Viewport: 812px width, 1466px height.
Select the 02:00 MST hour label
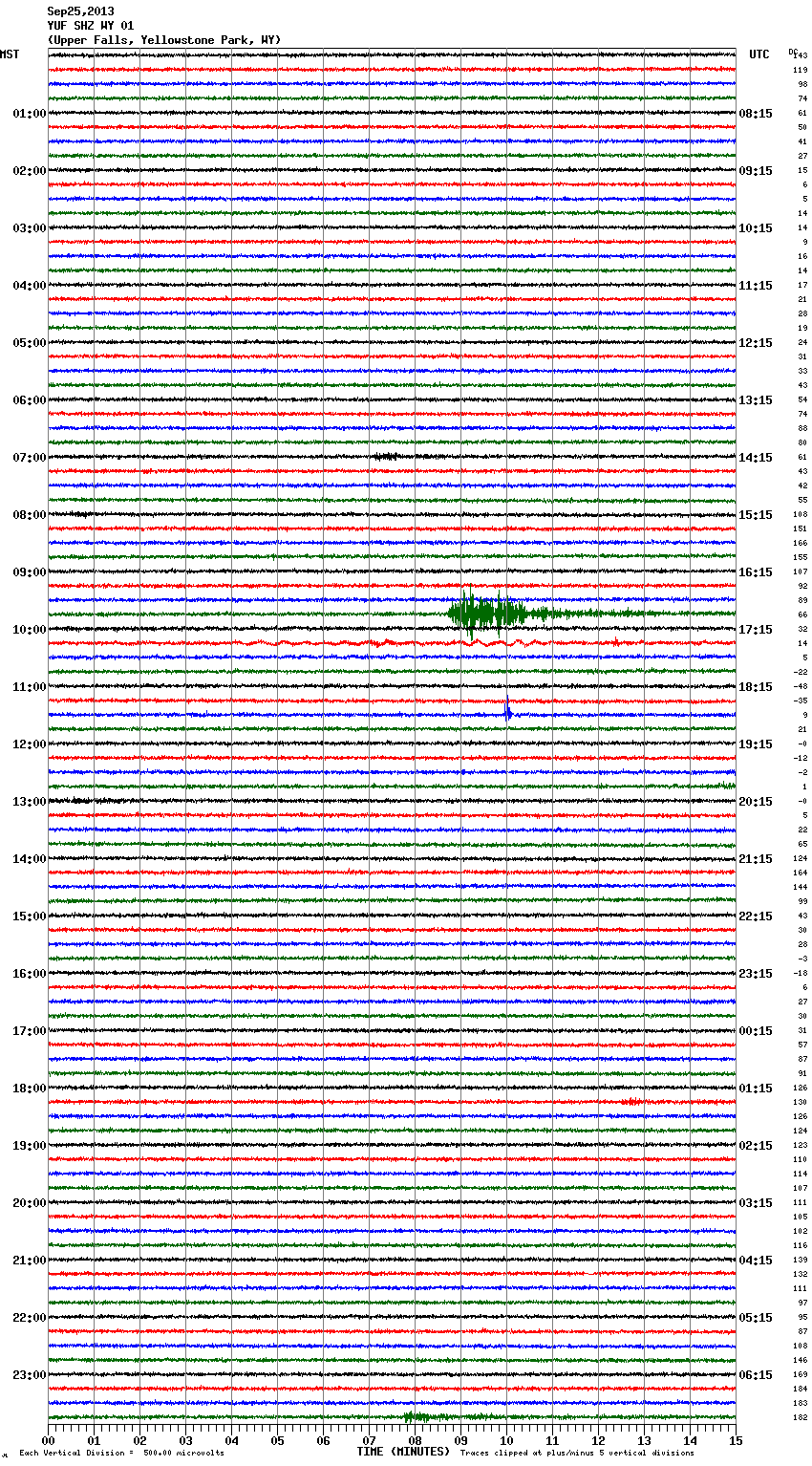[x=30, y=171]
